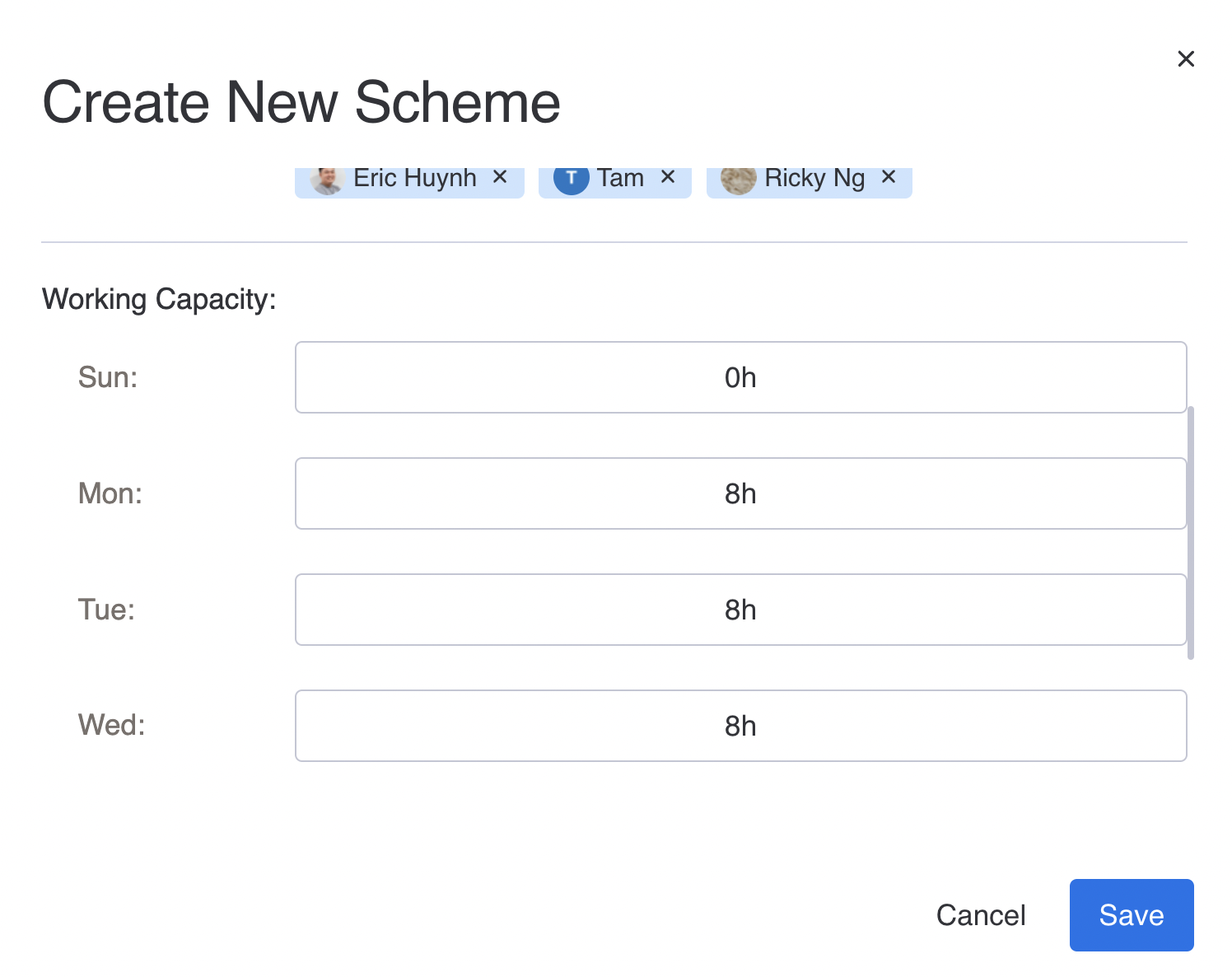Remove Ricky Ng from selected members
The image size is (1232, 977).
click(889, 177)
